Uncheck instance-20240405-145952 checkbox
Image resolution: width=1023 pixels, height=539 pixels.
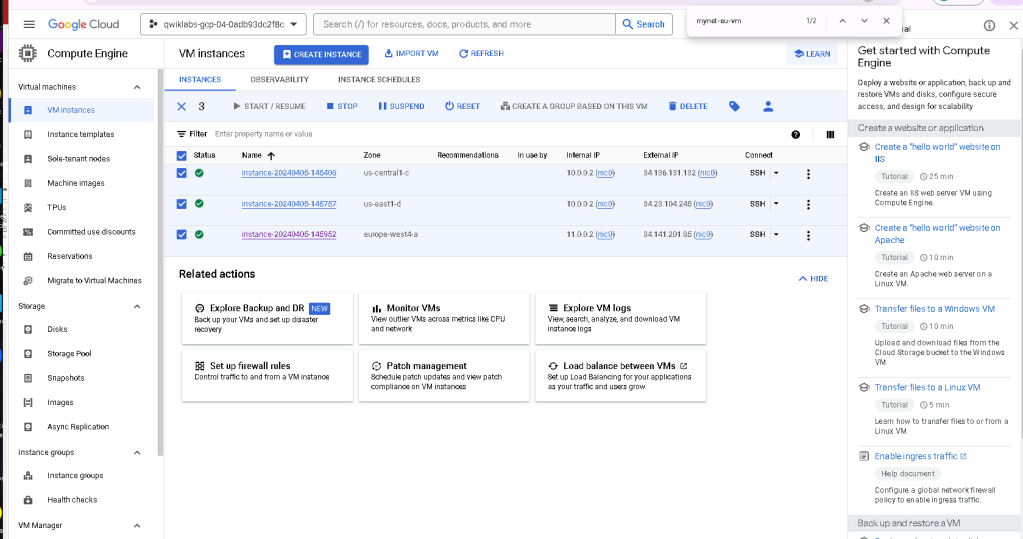pos(181,234)
